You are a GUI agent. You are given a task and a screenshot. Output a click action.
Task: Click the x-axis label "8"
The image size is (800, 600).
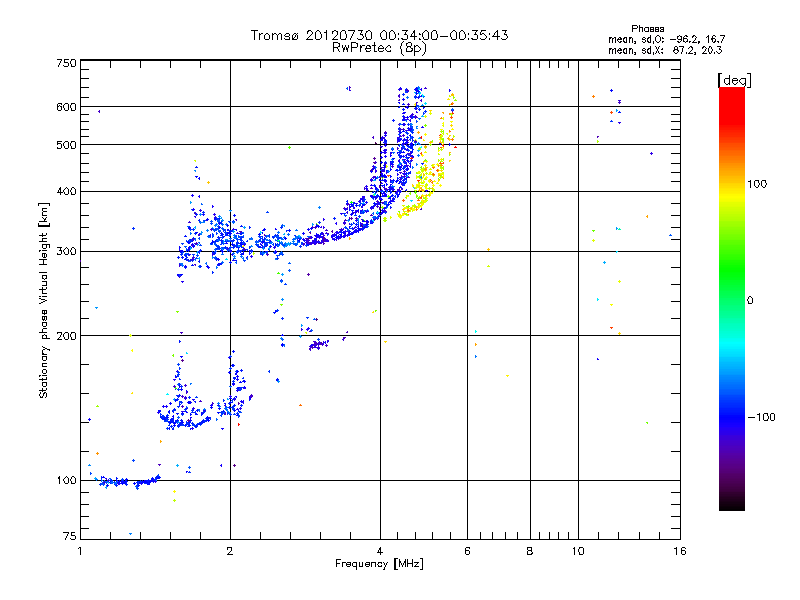tap(530, 551)
